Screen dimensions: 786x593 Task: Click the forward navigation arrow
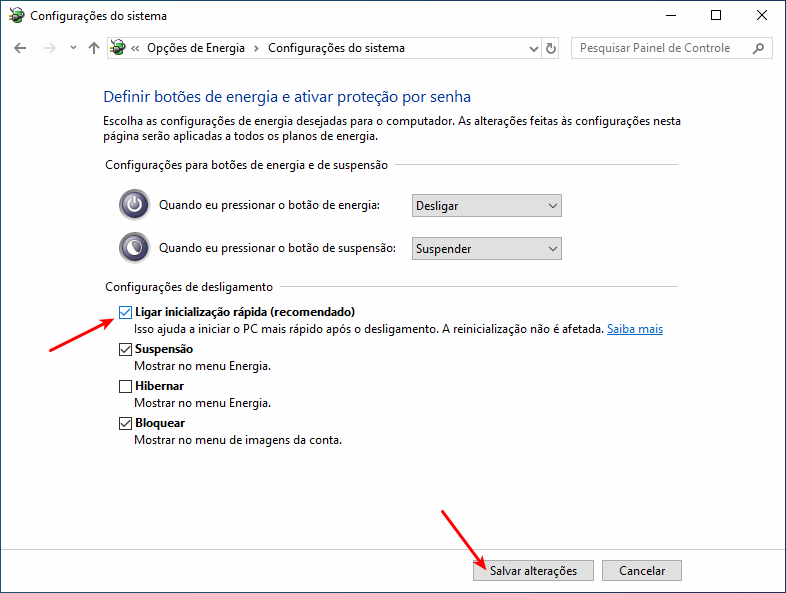(x=50, y=48)
